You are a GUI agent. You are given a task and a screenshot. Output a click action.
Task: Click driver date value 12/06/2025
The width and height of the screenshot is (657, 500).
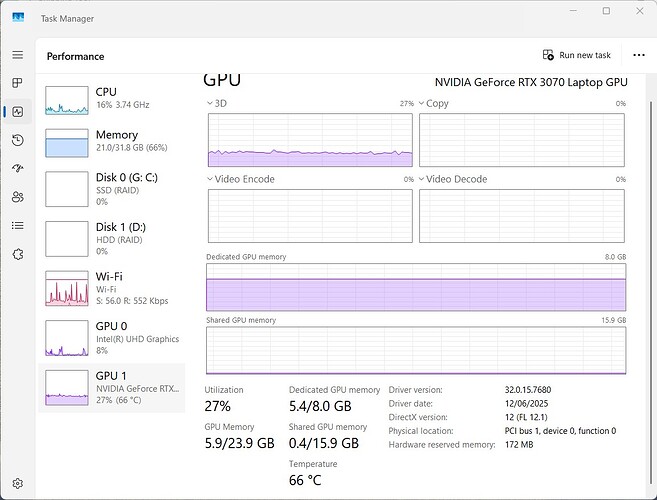[526, 404]
